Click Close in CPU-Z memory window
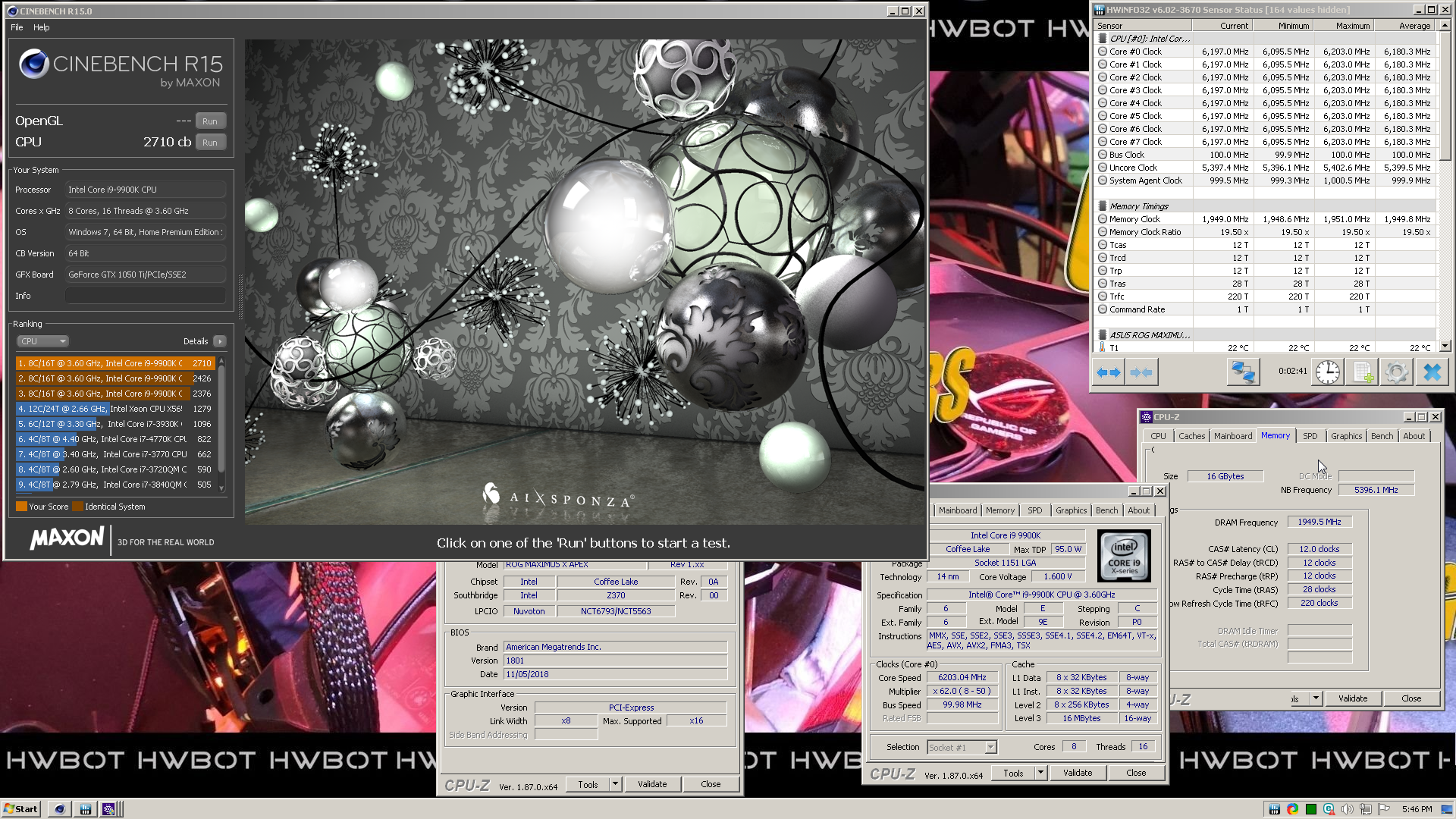1456x819 pixels. [1411, 698]
